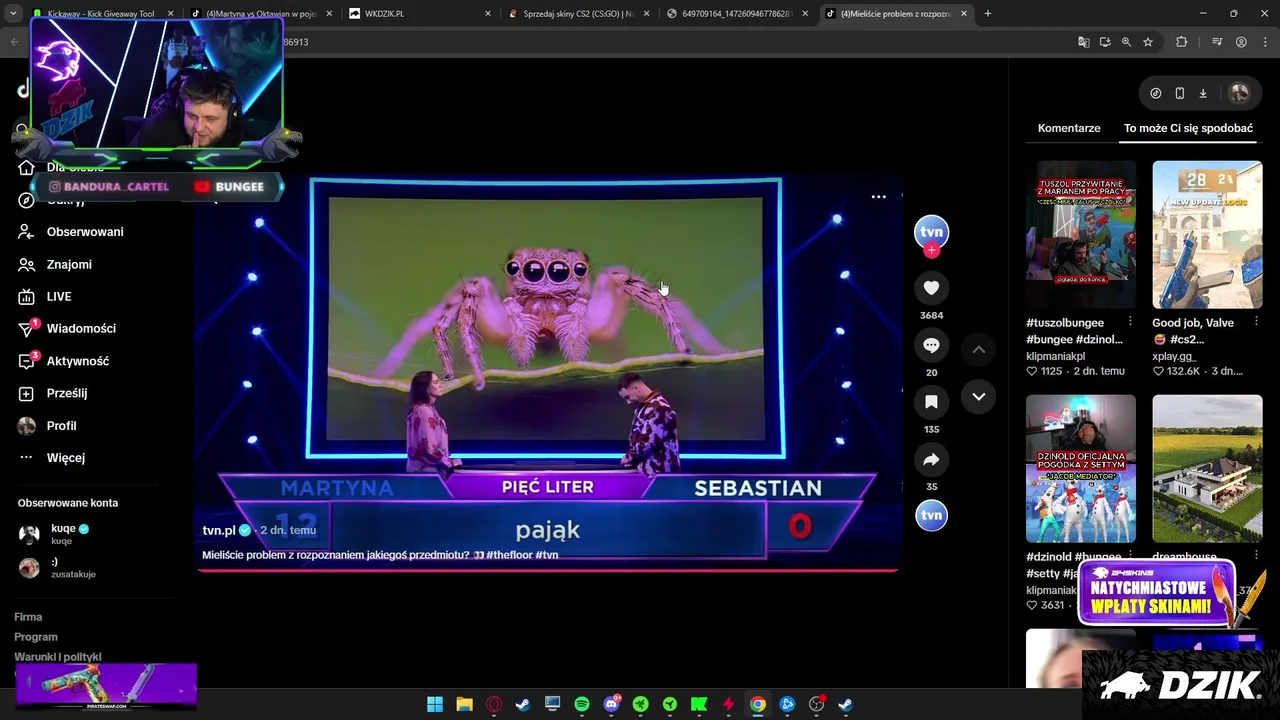Screen dimensions: 1280x720
Task: Expand Więcej menu in sidebar
Action: coord(65,457)
